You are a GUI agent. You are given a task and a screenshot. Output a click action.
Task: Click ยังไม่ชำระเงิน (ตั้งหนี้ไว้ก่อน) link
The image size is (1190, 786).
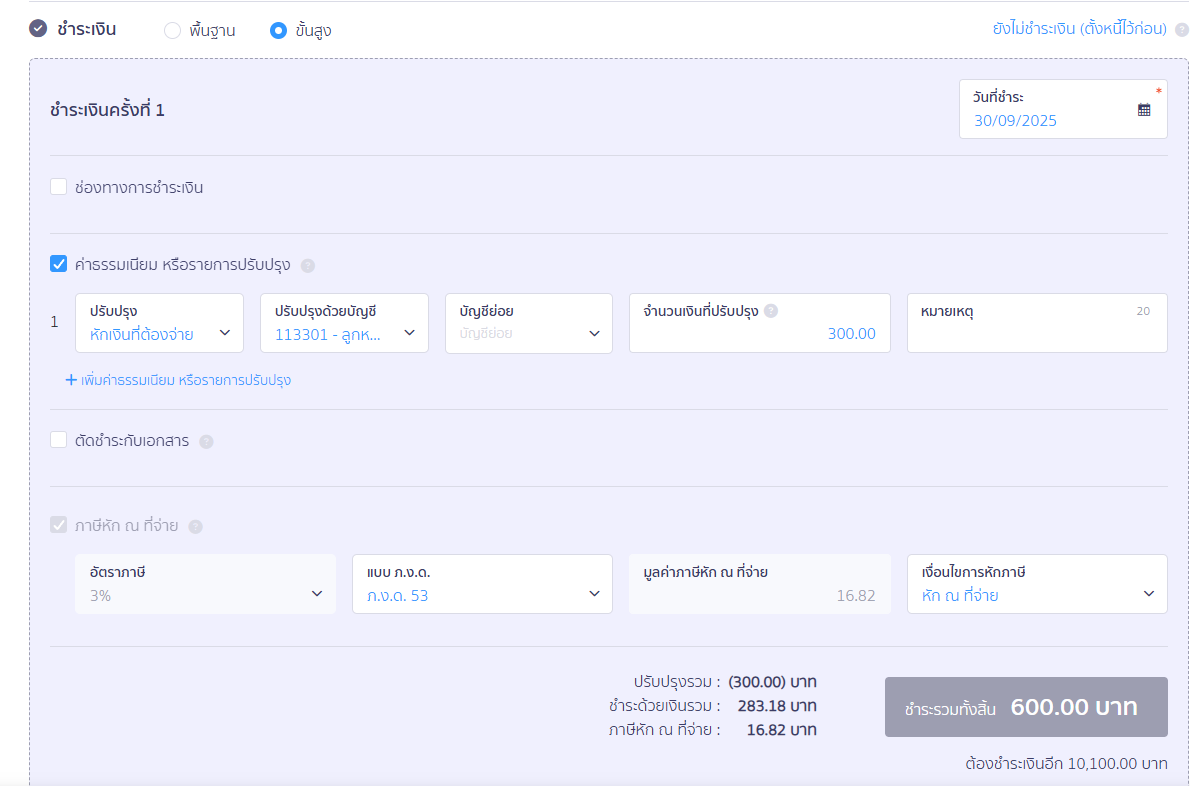pyautogui.click(x=1079, y=29)
